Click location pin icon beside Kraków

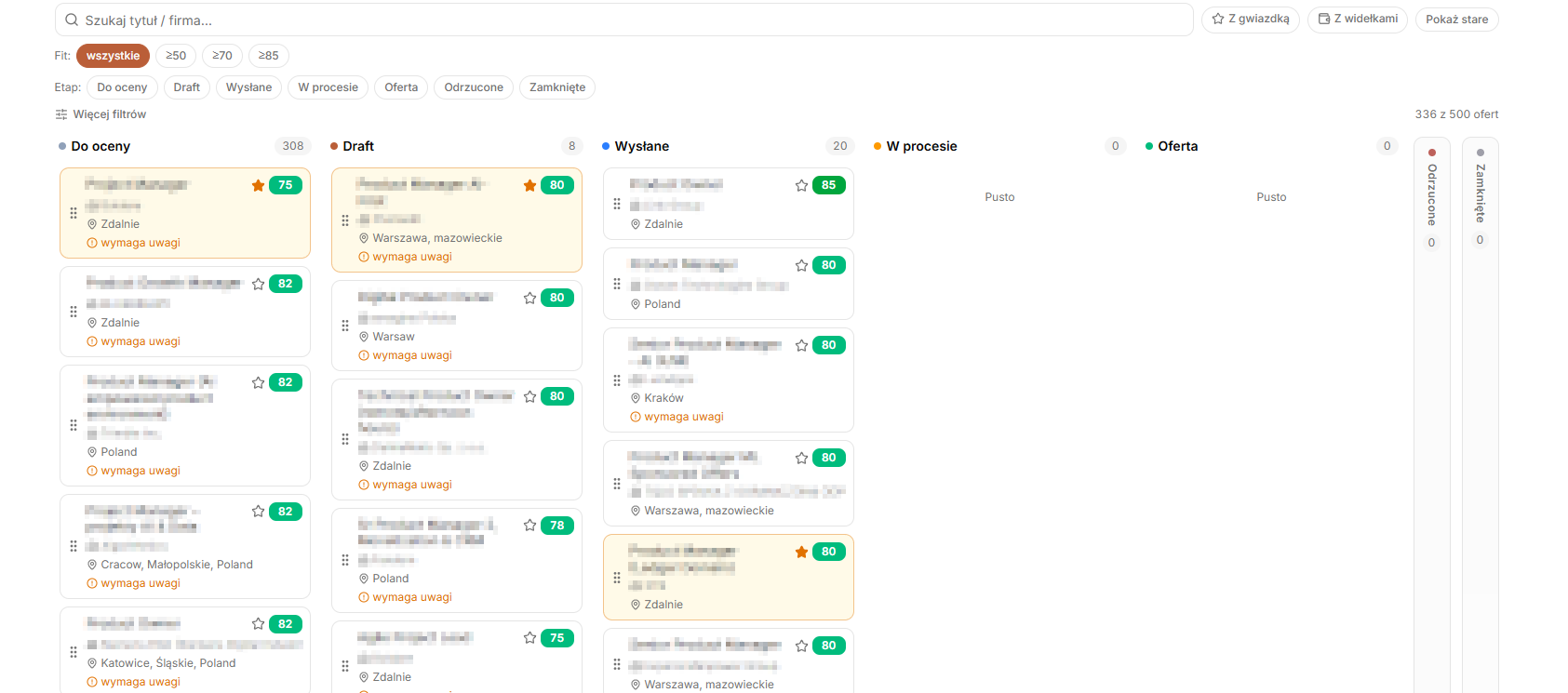click(x=636, y=398)
